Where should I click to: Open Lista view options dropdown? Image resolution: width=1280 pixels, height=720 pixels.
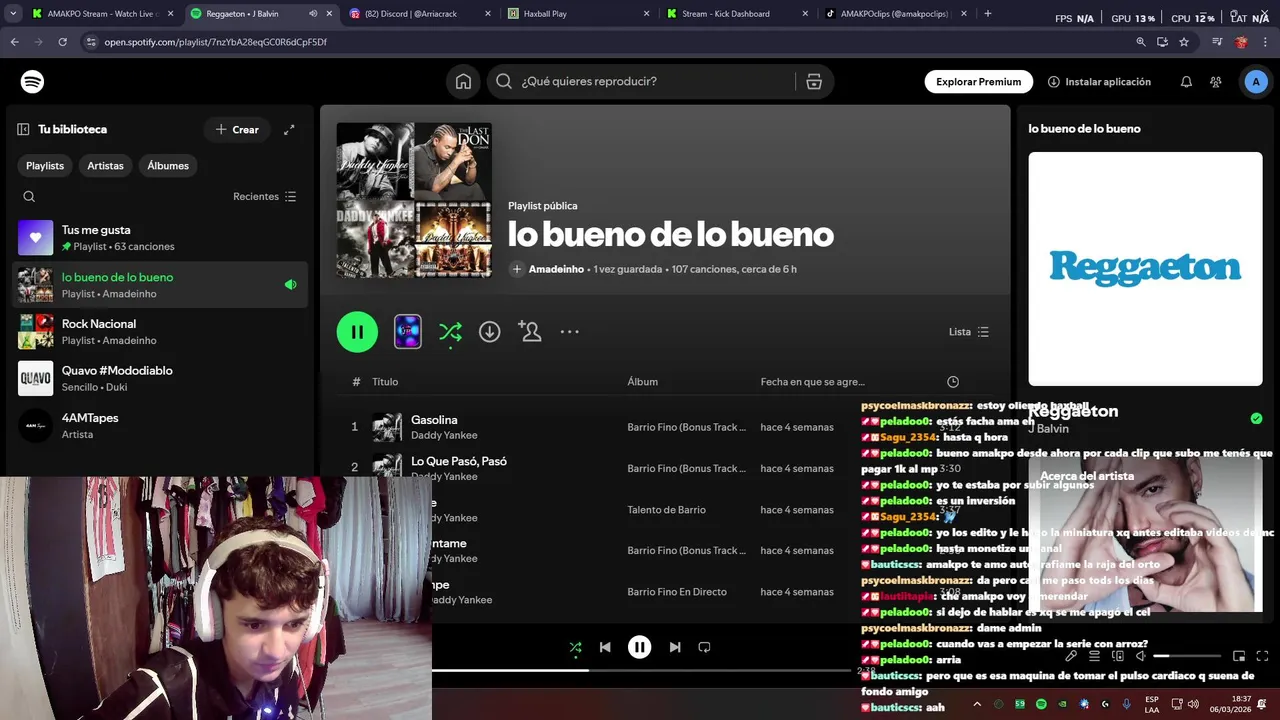coord(969,332)
